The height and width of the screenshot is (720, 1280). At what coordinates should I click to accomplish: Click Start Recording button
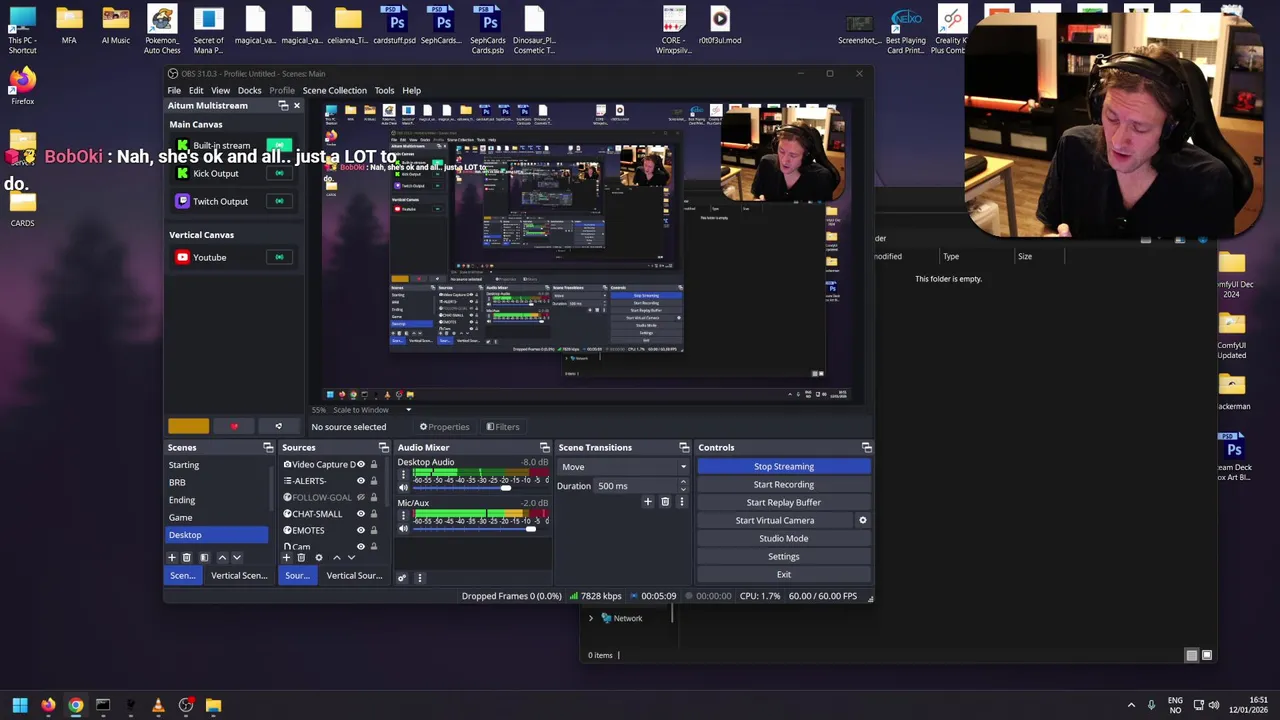click(x=784, y=484)
